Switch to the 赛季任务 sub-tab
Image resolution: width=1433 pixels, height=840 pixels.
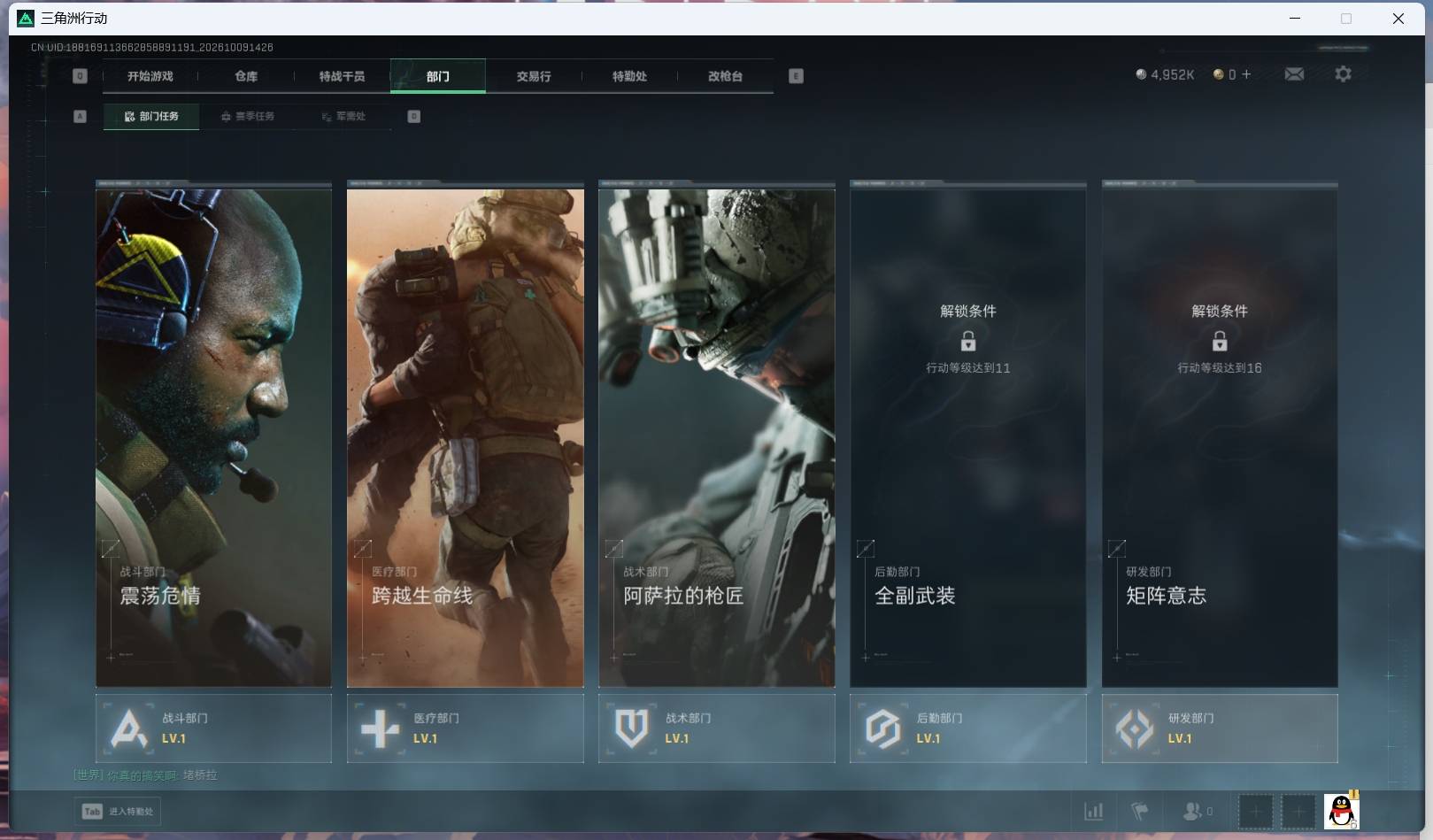248,116
